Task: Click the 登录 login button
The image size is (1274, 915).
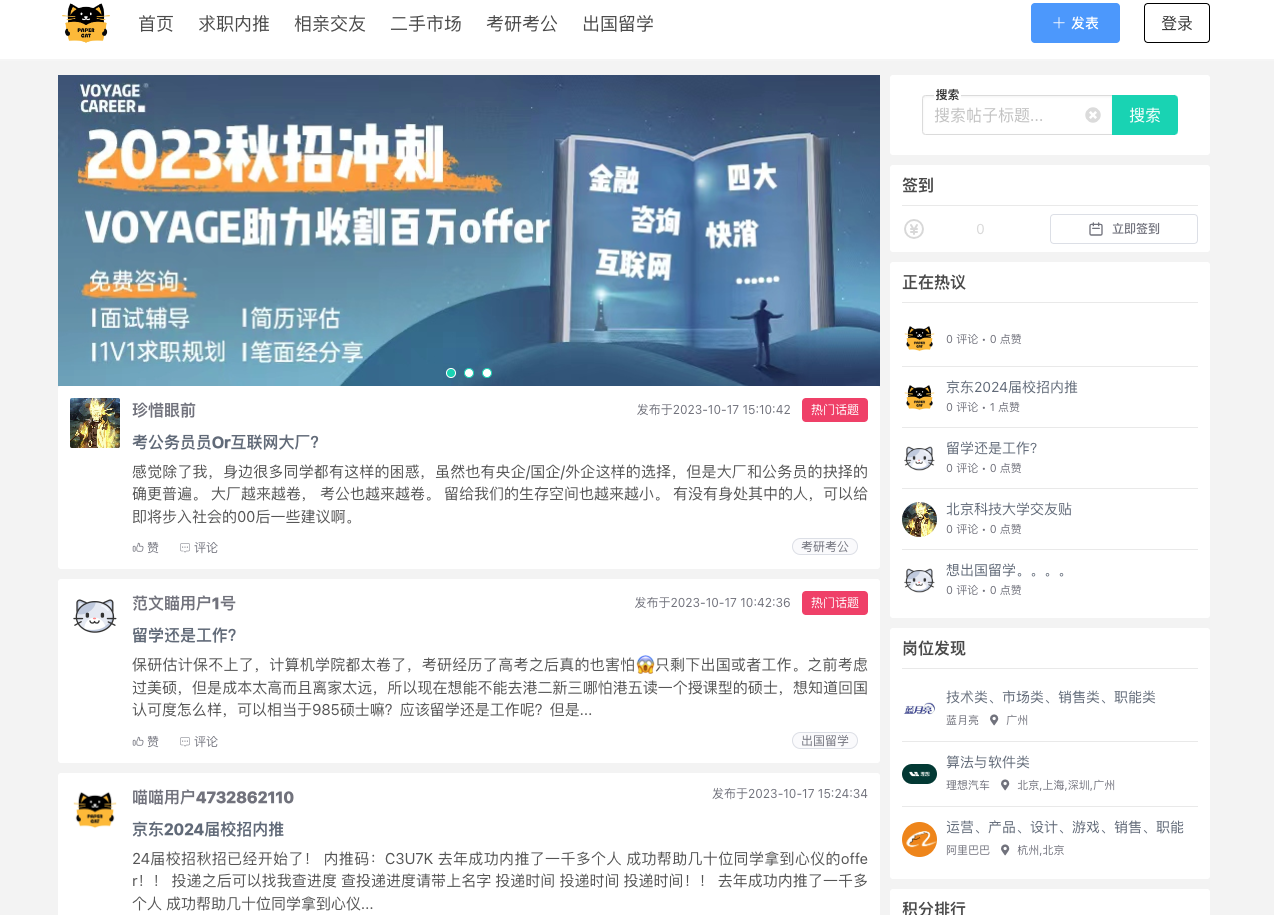Action: 1176,23
